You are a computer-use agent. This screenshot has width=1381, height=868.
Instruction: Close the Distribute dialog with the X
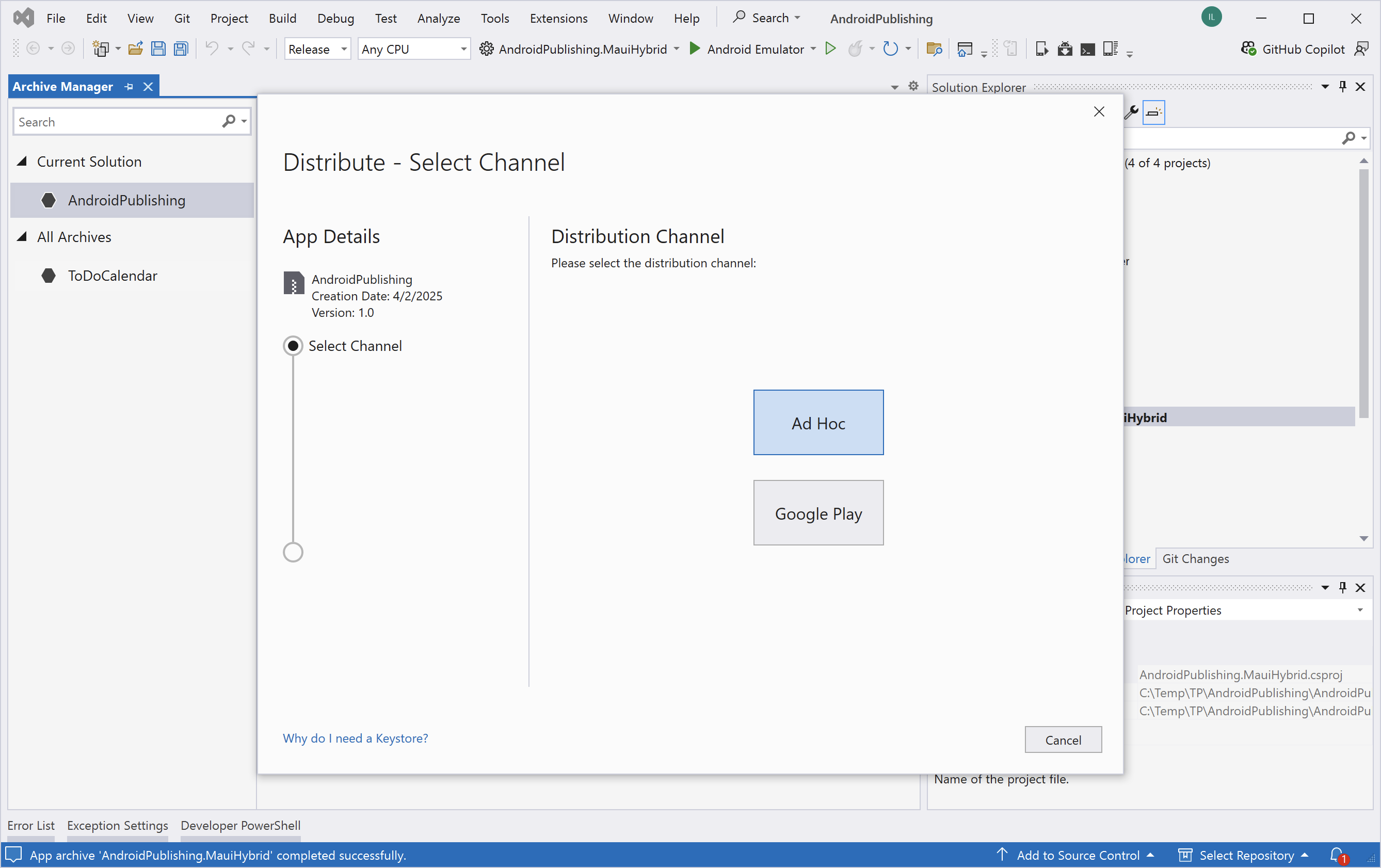click(x=1099, y=111)
